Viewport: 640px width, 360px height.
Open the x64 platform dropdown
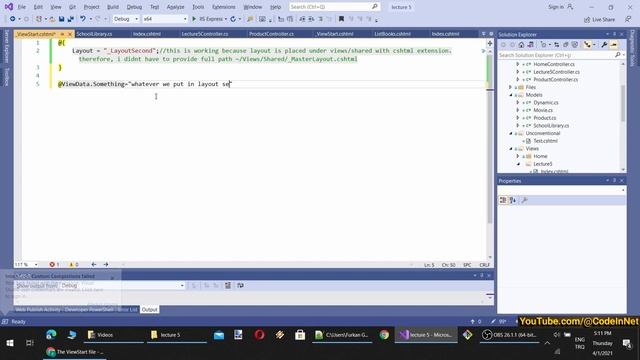[165, 19]
